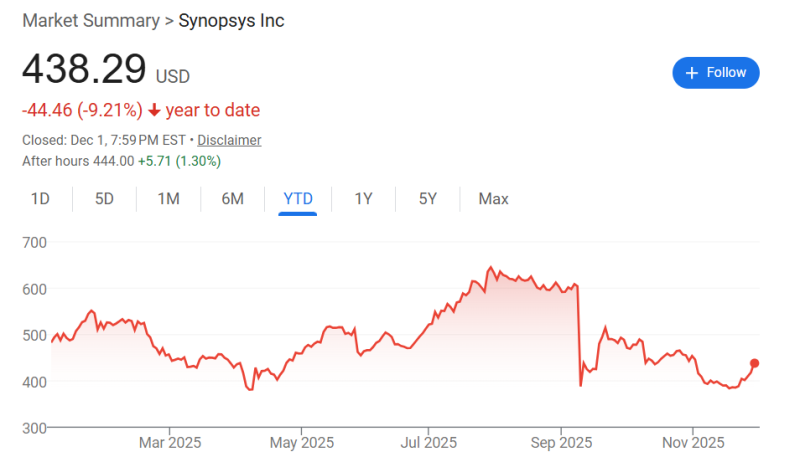Click the plus icon in Follow

click(691, 73)
